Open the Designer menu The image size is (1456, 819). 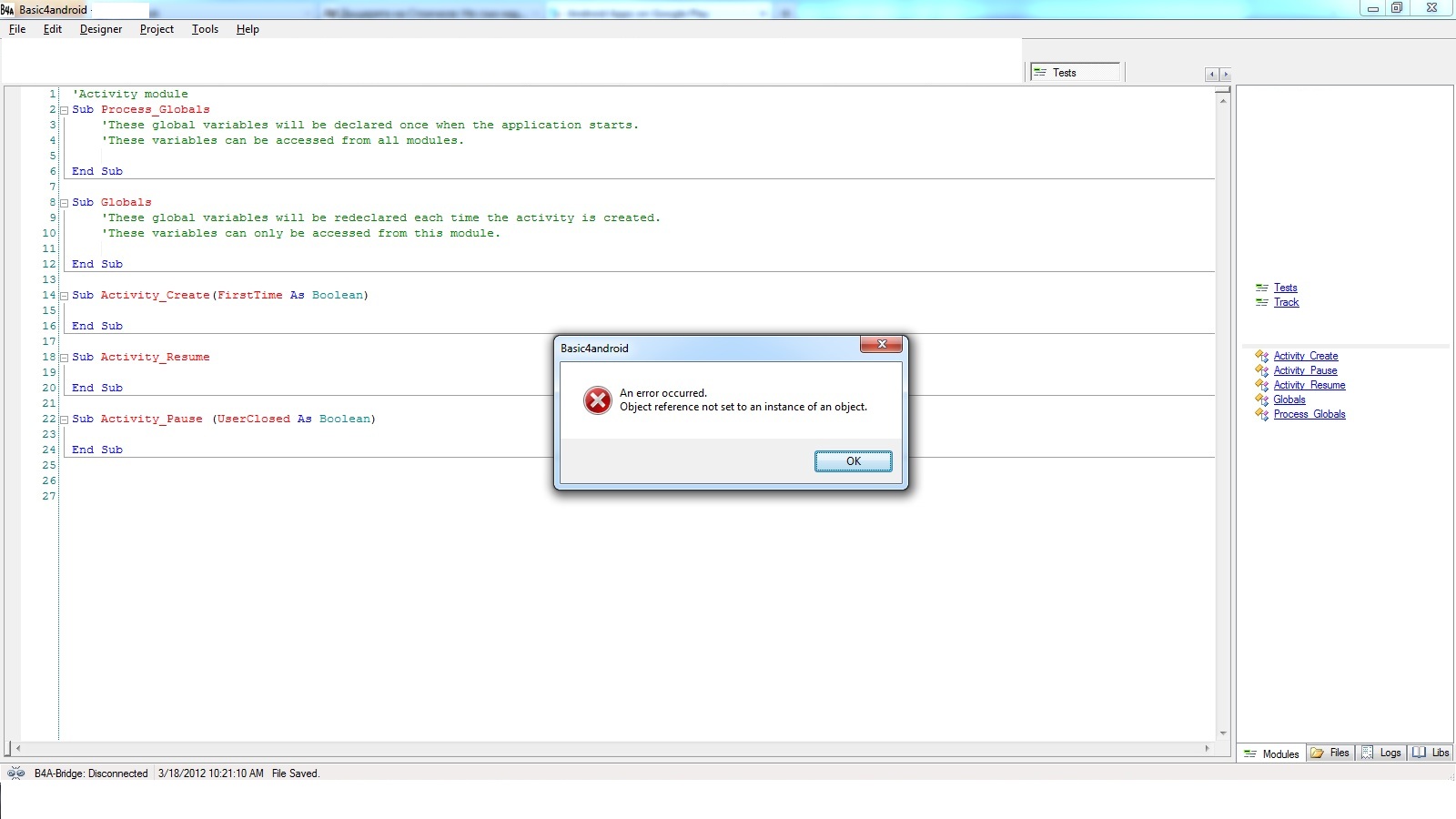[101, 29]
